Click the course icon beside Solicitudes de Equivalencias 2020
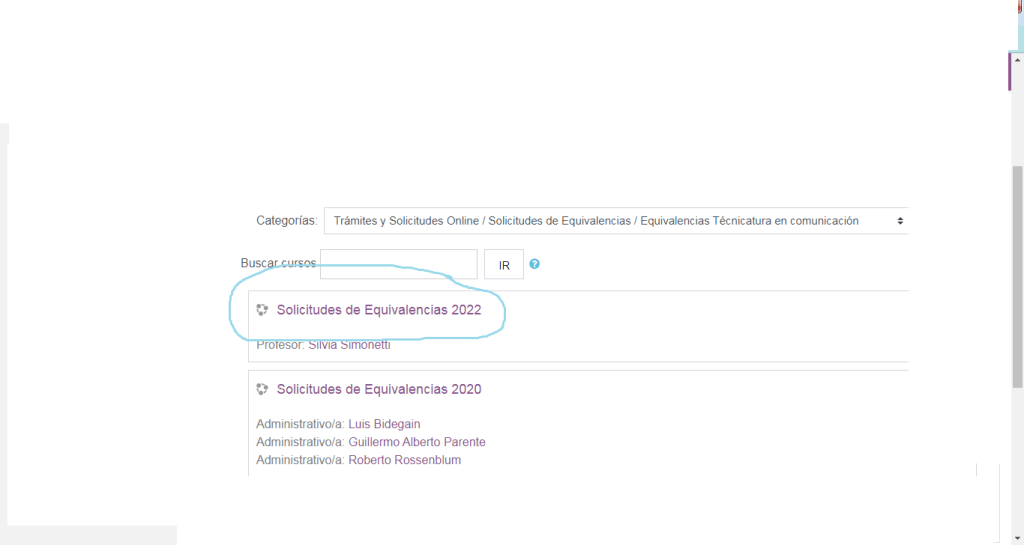 pyautogui.click(x=262, y=389)
